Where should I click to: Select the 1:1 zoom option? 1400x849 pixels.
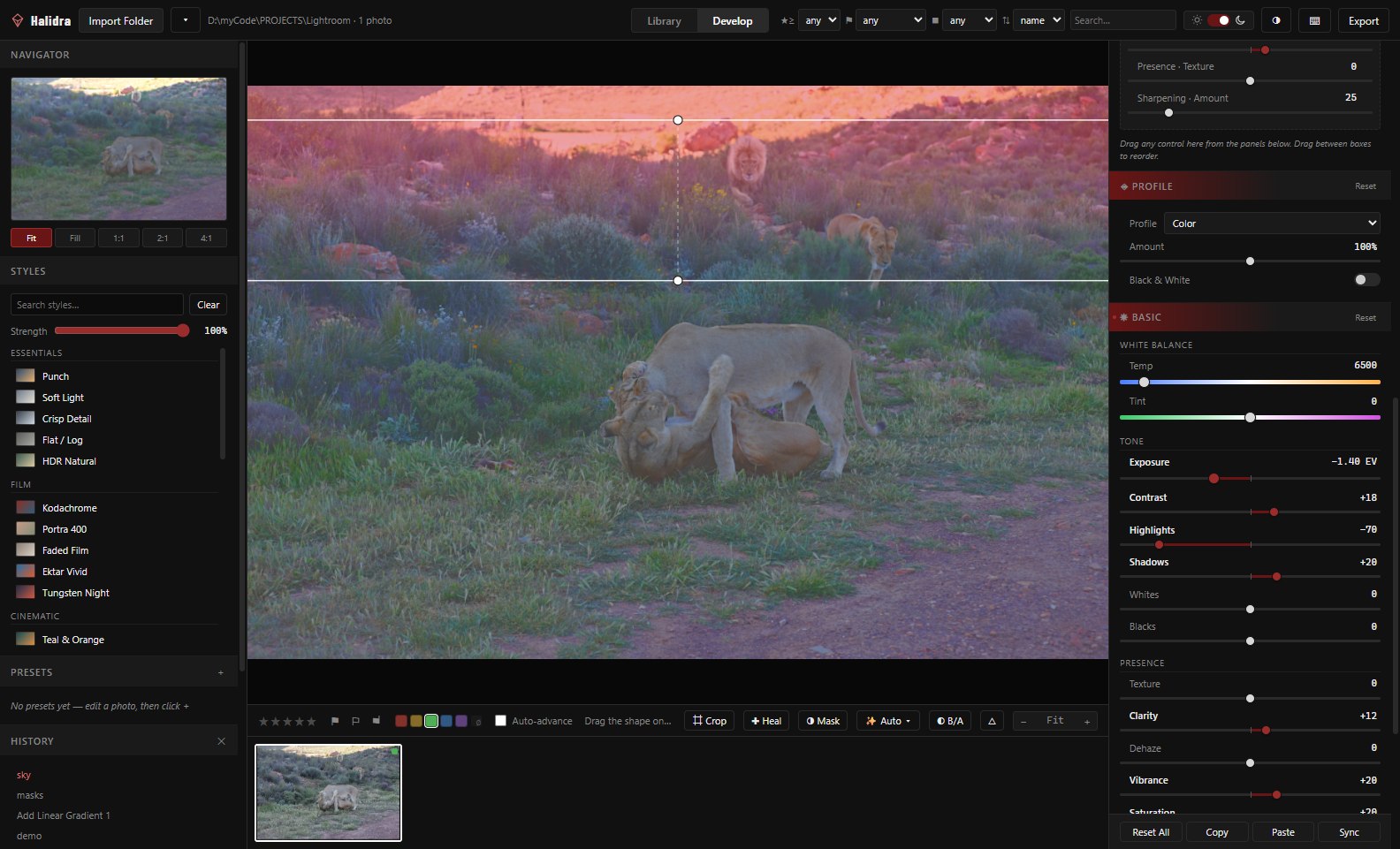pyautogui.click(x=118, y=238)
